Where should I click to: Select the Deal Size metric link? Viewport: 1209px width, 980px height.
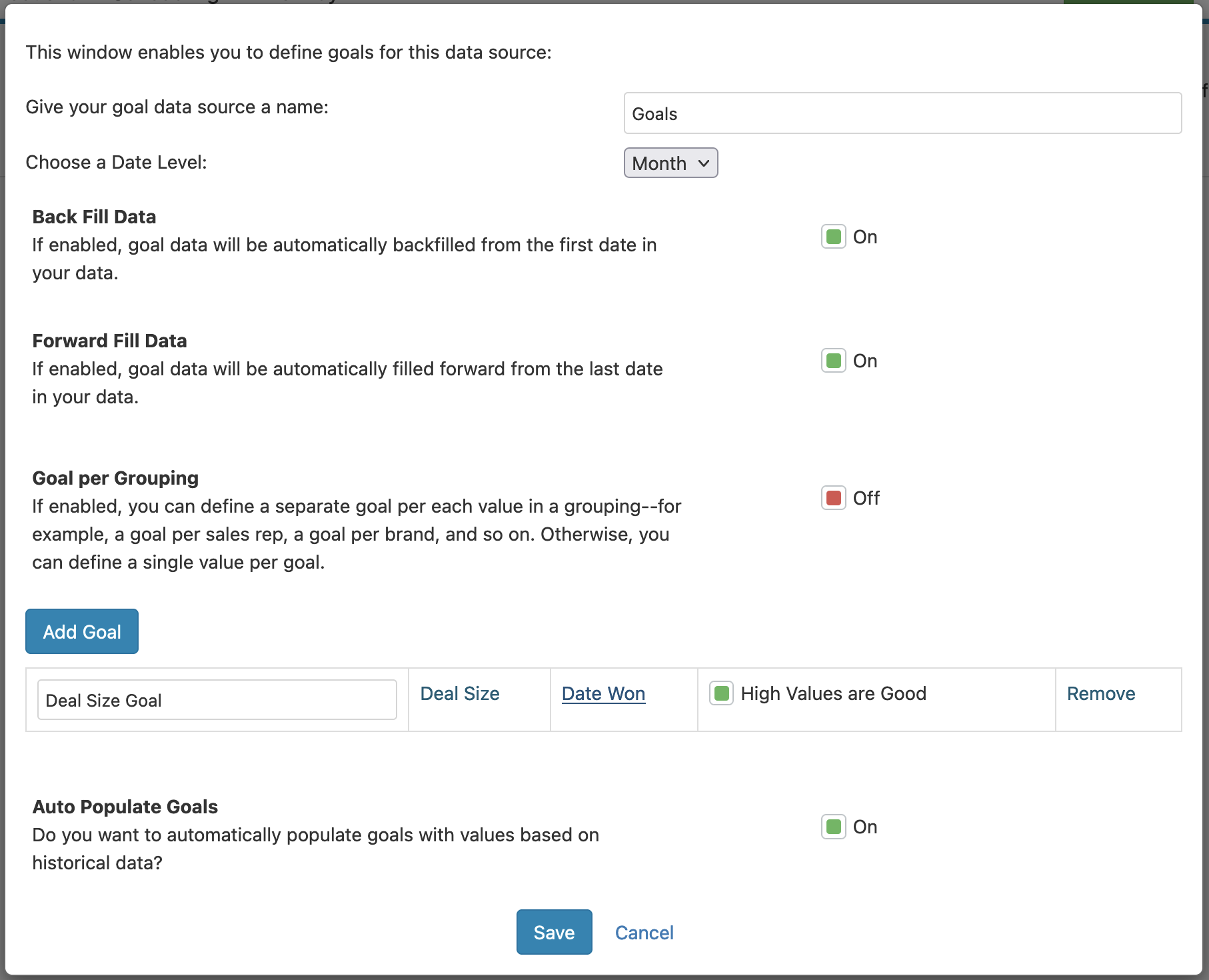(x=460, y=693)
